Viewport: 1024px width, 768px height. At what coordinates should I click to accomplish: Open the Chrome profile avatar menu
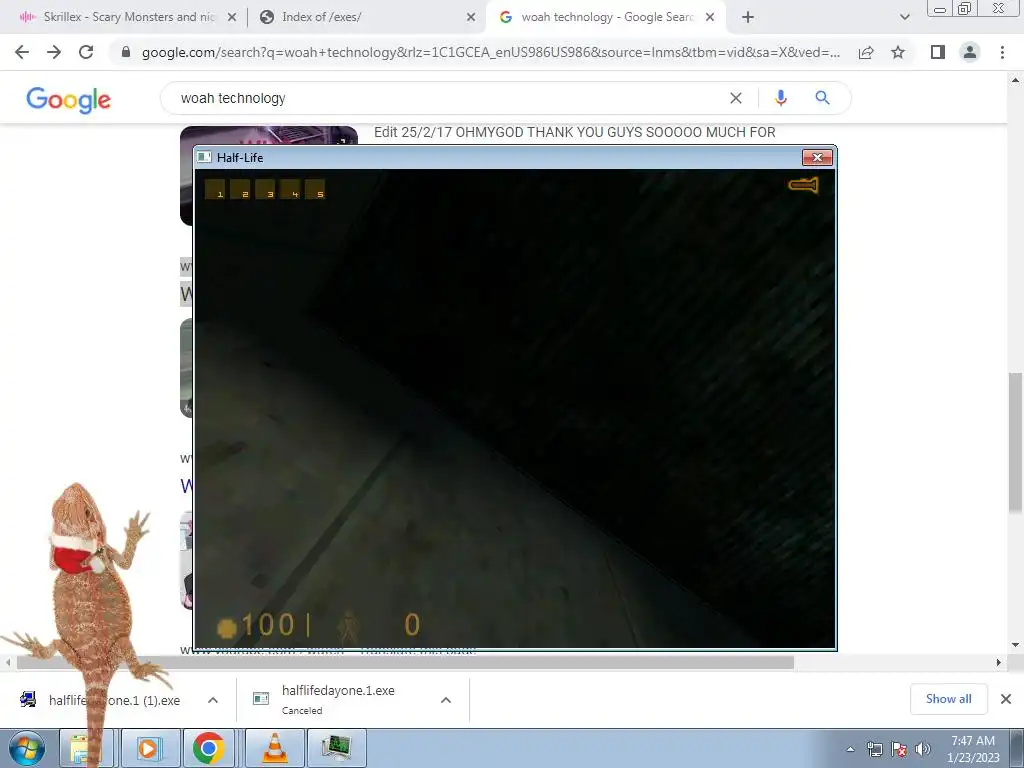[x=970, y=52]
